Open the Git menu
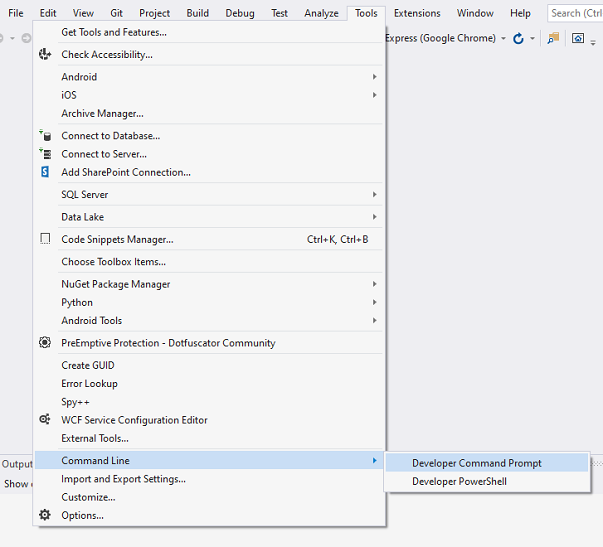The width and height of the screenshot is (603, 547). (116, 13)
